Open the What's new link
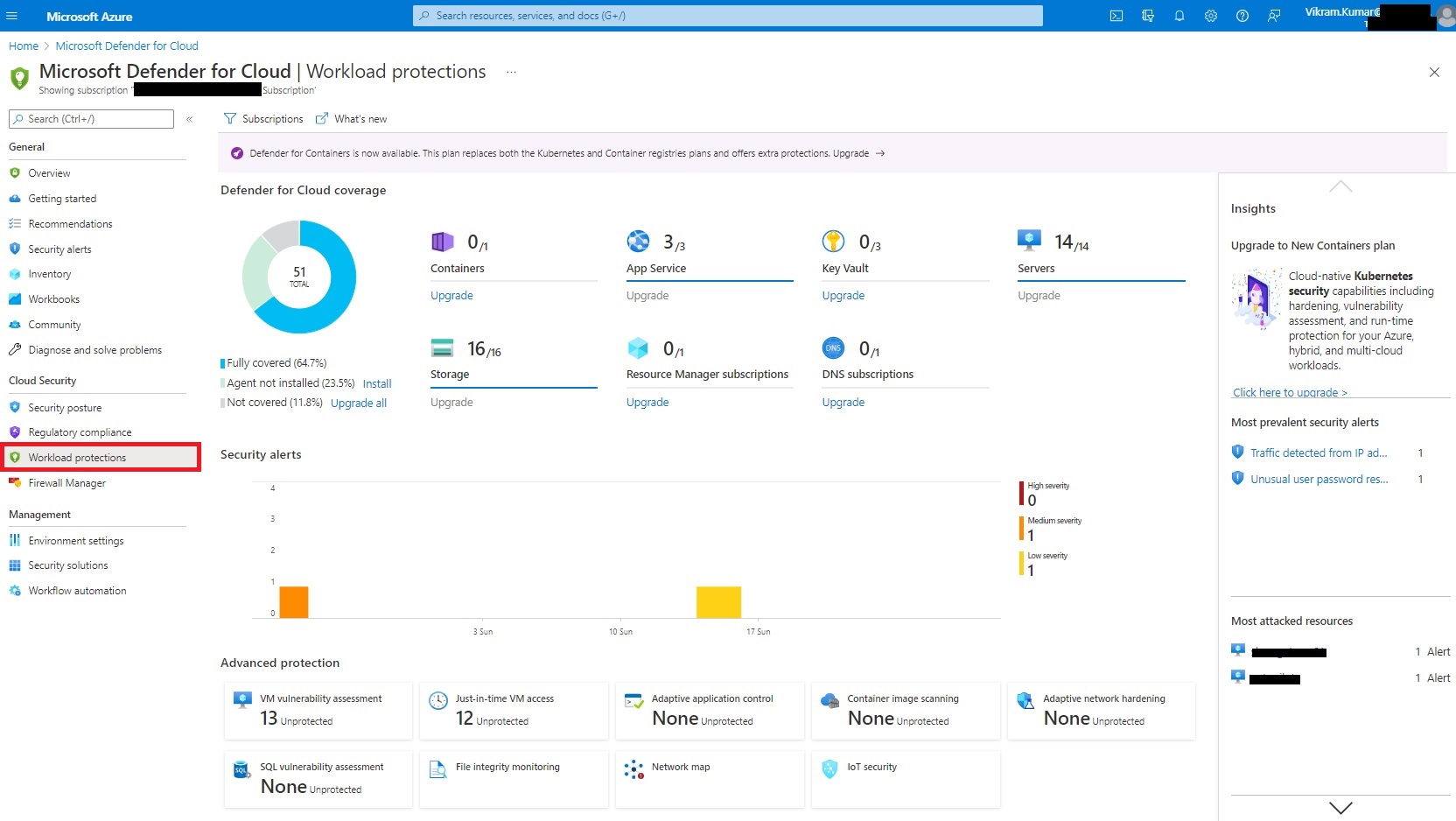The height and width of the screenshot is (821, 1456). [351, 119]
